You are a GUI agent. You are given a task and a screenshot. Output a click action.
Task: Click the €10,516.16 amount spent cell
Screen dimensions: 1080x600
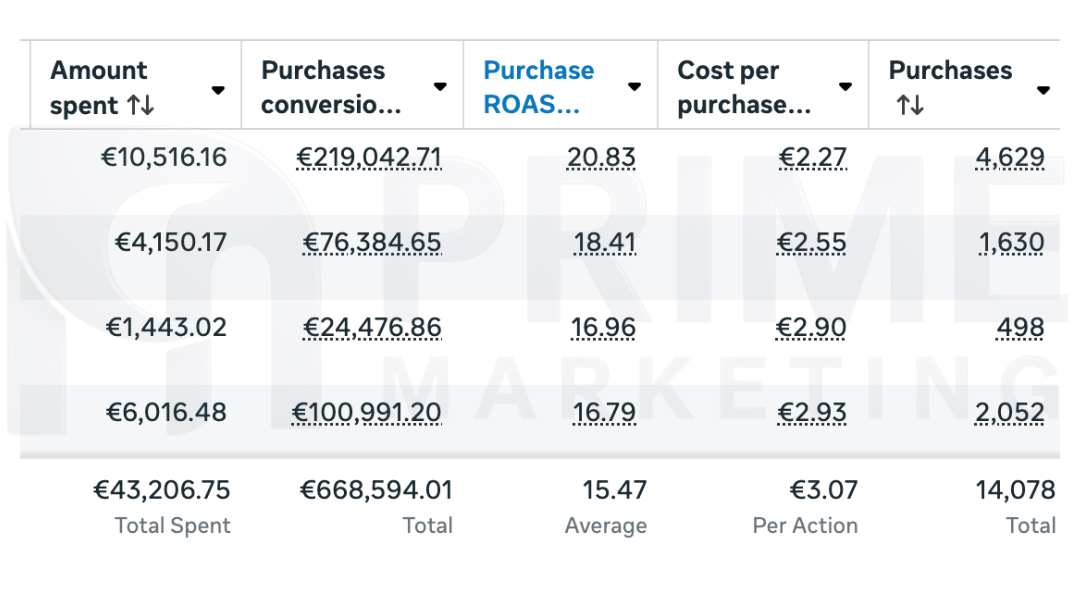[x=164, y=158]
